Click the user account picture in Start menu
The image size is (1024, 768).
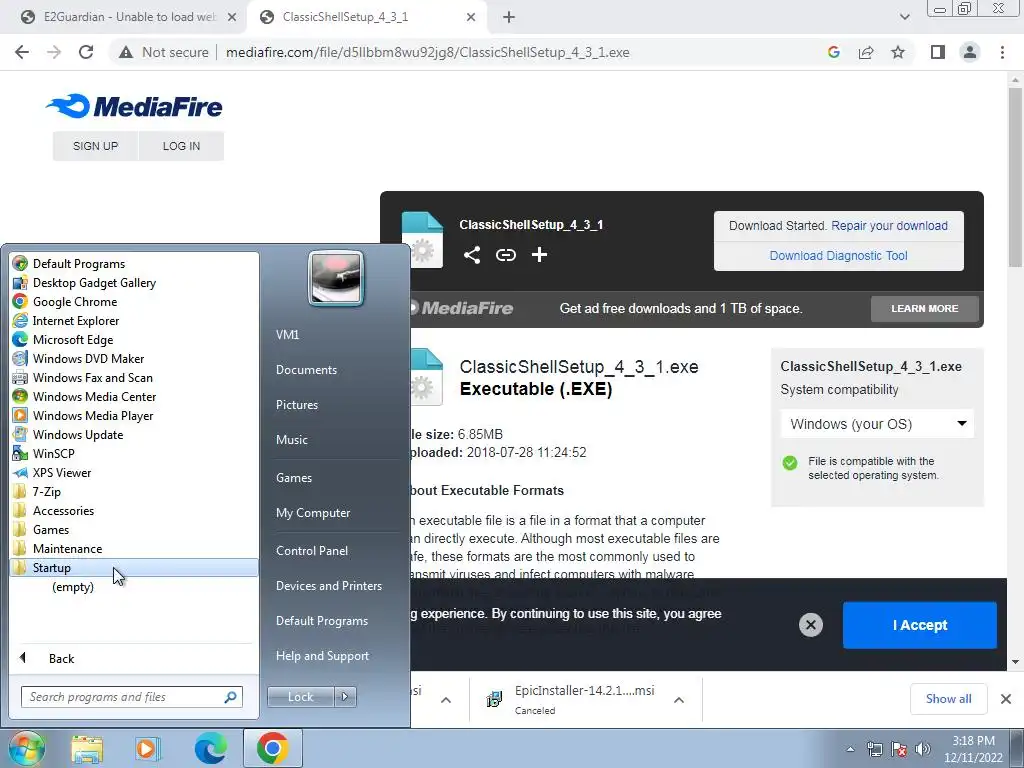click(336, 279)
